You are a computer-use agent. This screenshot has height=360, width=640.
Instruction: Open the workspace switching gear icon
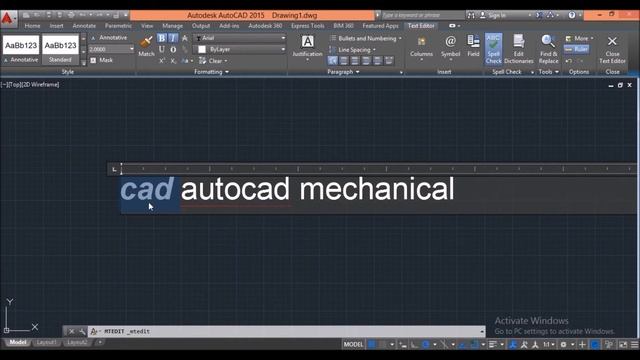(x=564, y=344)
